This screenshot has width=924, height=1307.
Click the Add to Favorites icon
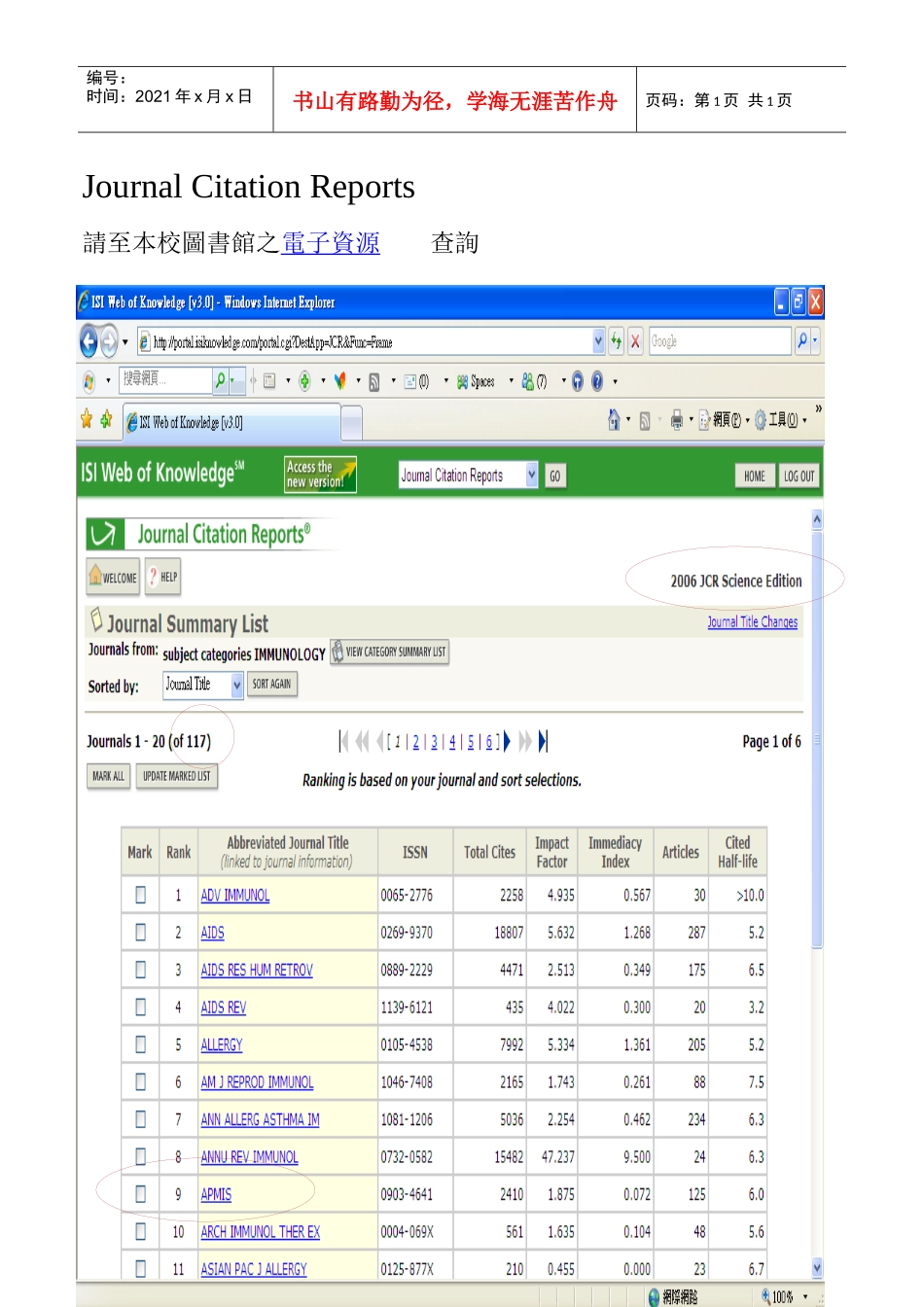coord(105,420)
